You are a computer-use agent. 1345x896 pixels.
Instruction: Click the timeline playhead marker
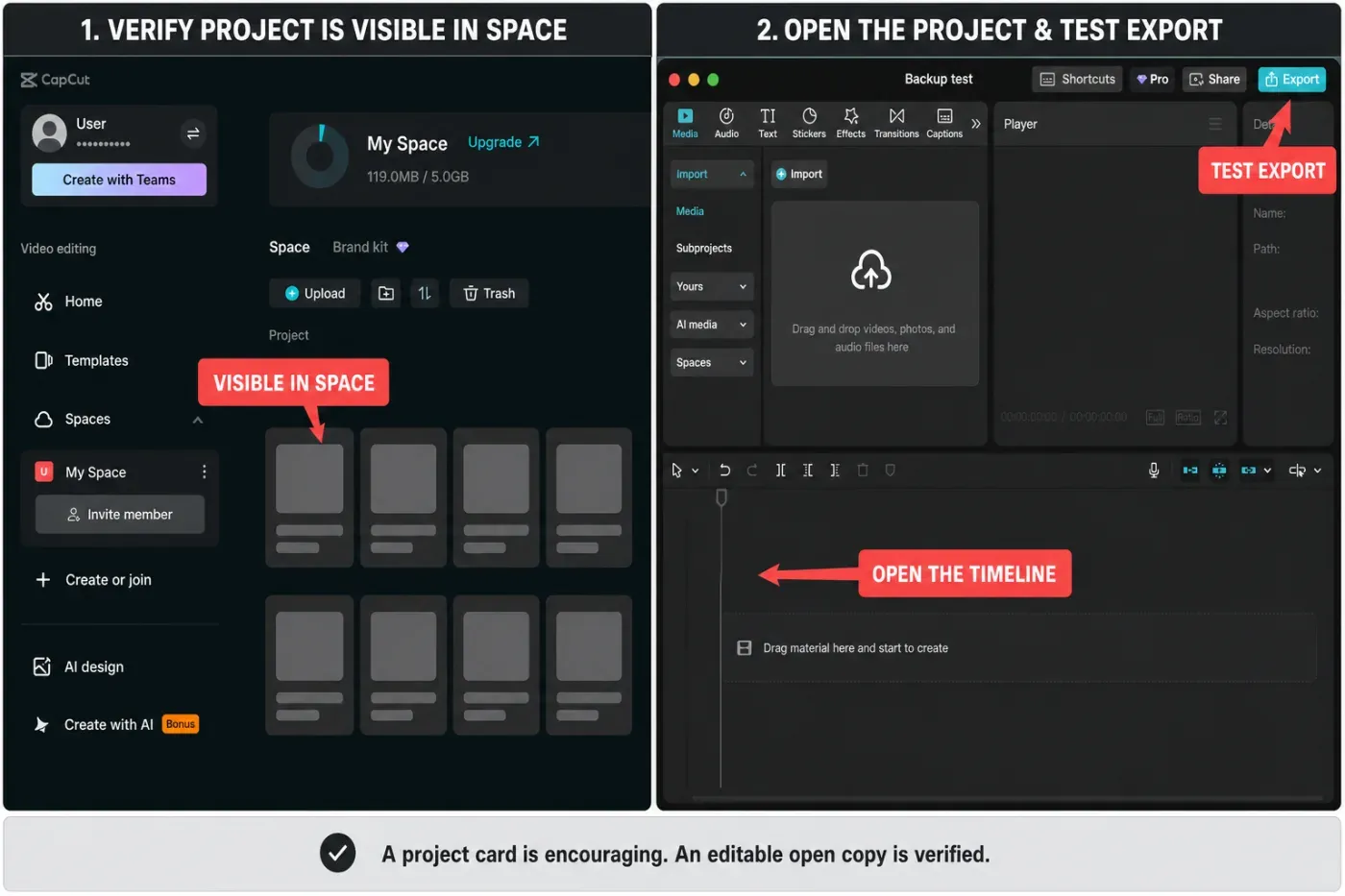pyautogui.click(x=721, y=497)
